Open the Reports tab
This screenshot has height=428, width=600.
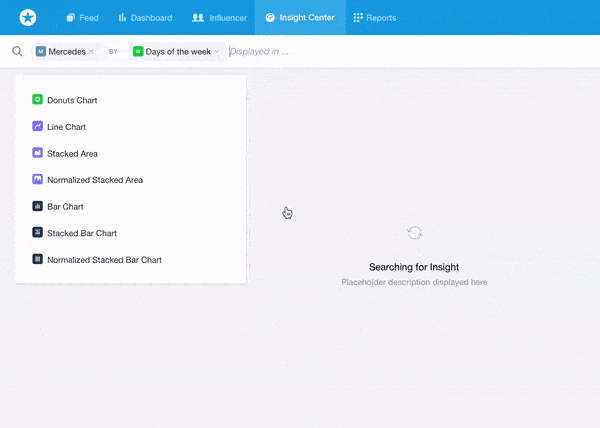tap(375, 18)
